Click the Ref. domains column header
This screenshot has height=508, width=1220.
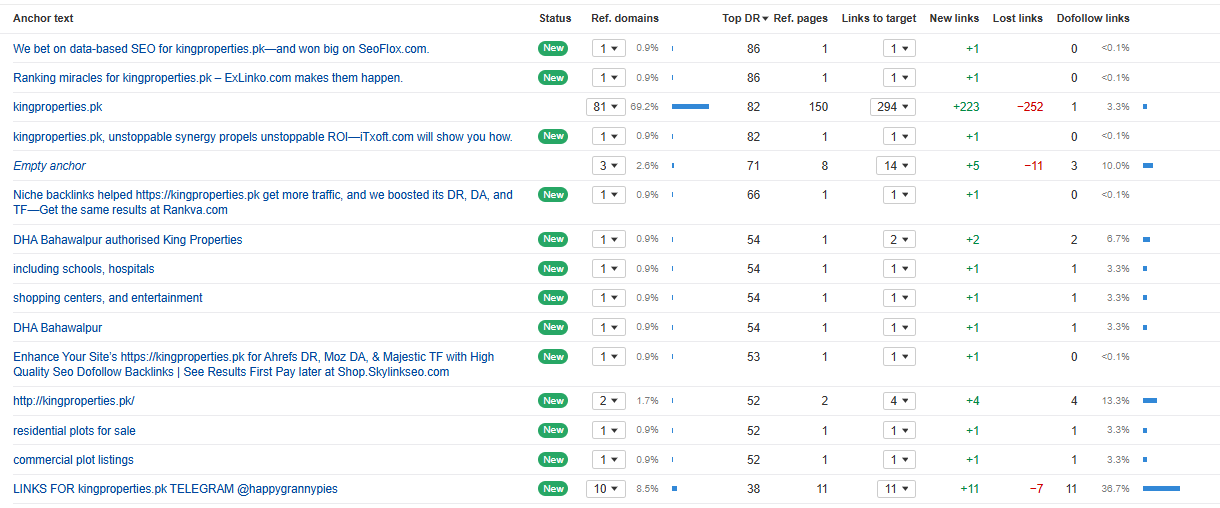(x=624, y=18)
